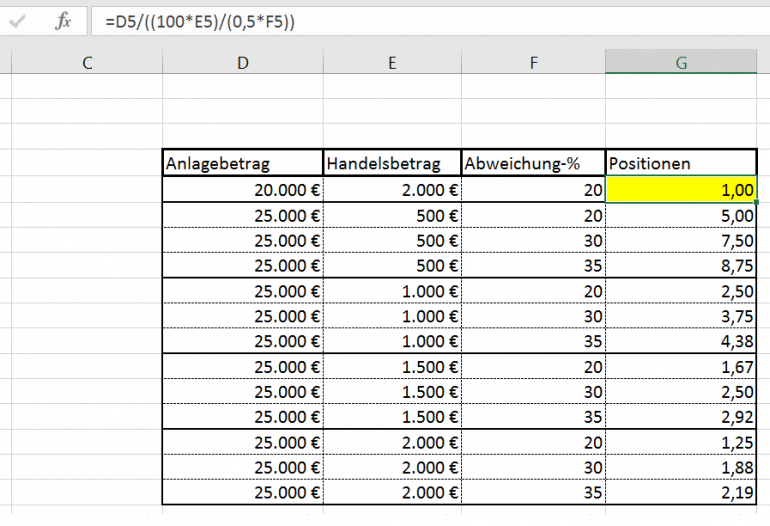Image resolution: width=770 pixels, height=526 pixels.
Task: Select Abweichung cell in the 7,50 row
Action: tap(533, 241)
